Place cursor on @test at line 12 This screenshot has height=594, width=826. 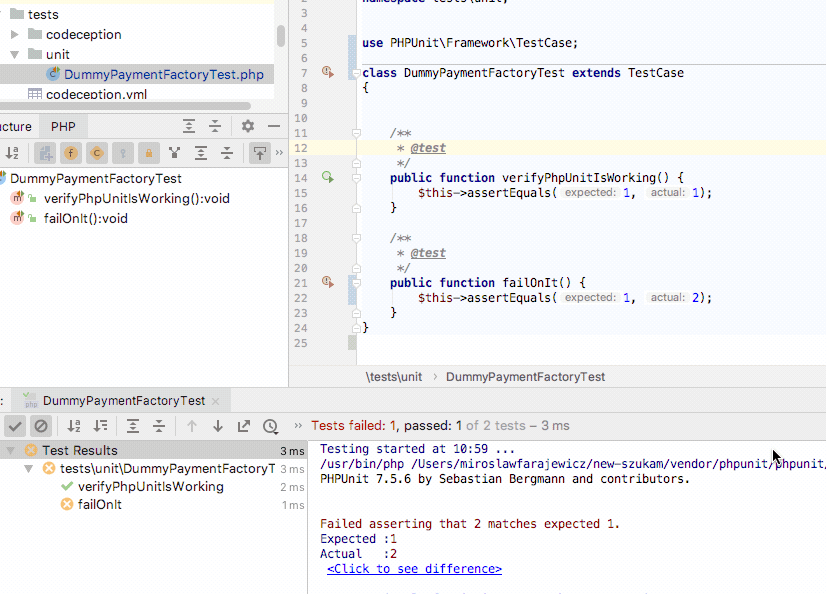[428, 148]
